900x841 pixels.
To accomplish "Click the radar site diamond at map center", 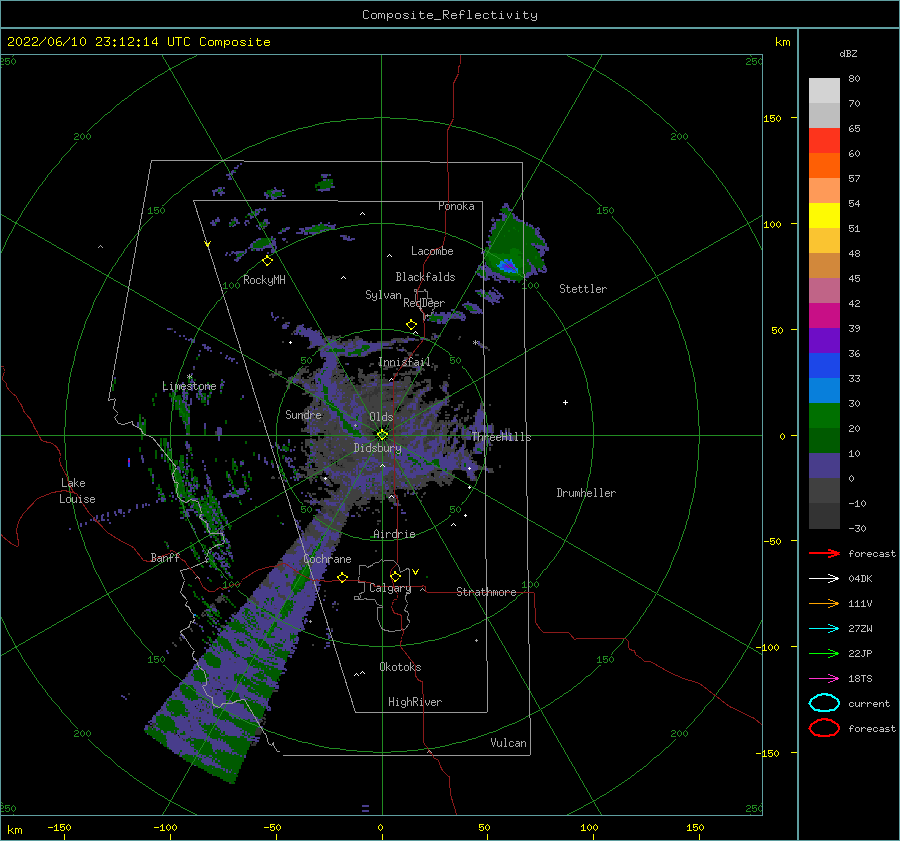I will point(382,435).
